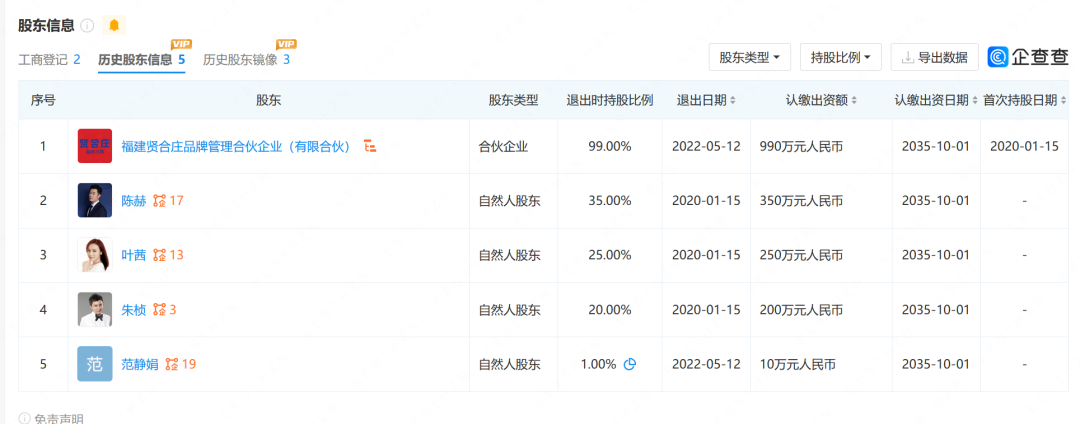Click the 贤合庄 company logo thumbnail

(94, 146)
